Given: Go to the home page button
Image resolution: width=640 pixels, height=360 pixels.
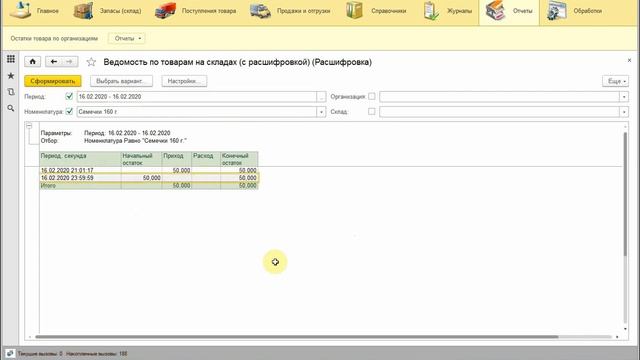Looking at the screenshot, I should point(33,62).
